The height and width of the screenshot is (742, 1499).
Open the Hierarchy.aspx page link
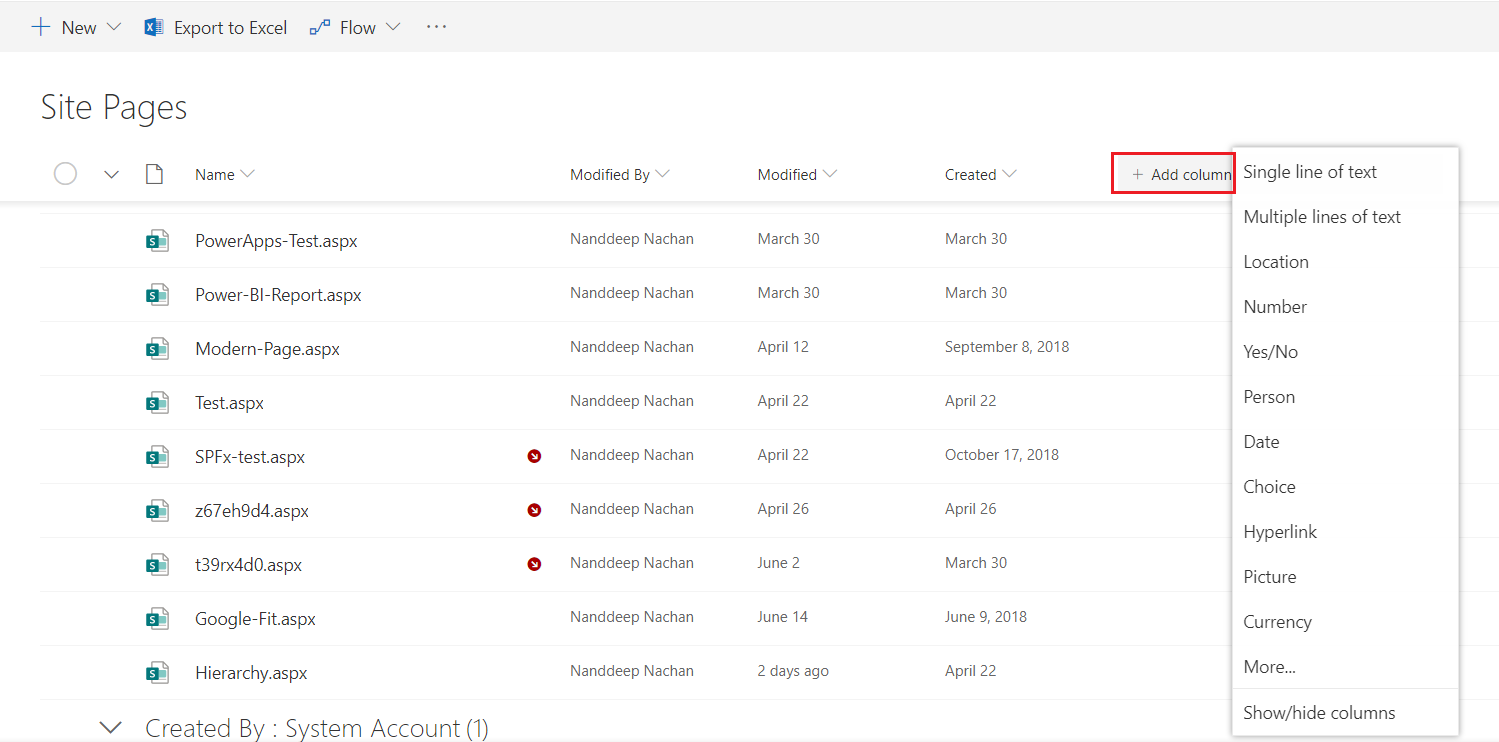pyautogui.click(x=251, y=673)
